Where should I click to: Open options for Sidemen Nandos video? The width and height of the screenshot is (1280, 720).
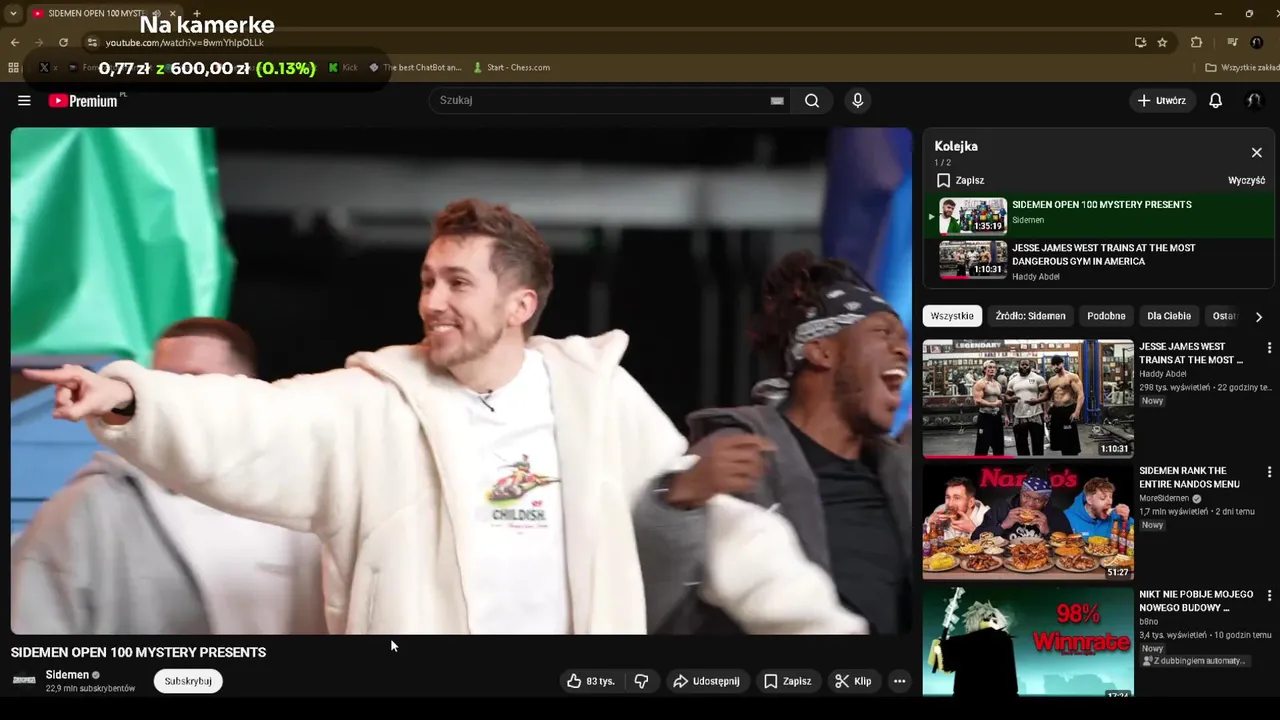[1269, 472]
